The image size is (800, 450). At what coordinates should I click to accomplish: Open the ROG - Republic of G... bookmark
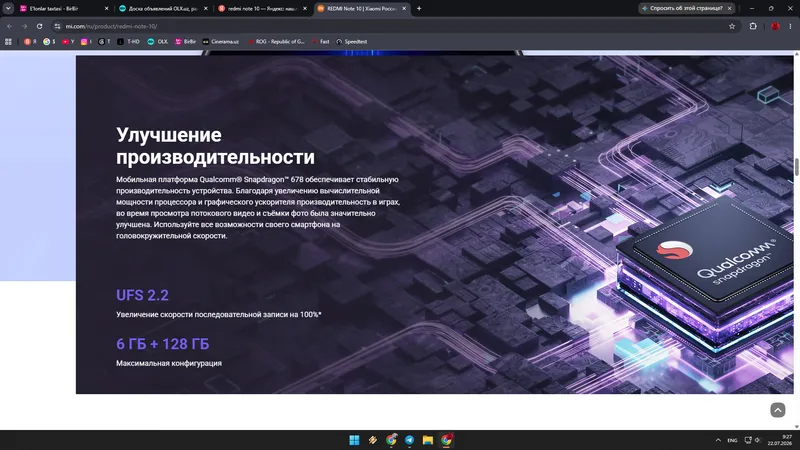pyautogui.click(x=276, y=42)
